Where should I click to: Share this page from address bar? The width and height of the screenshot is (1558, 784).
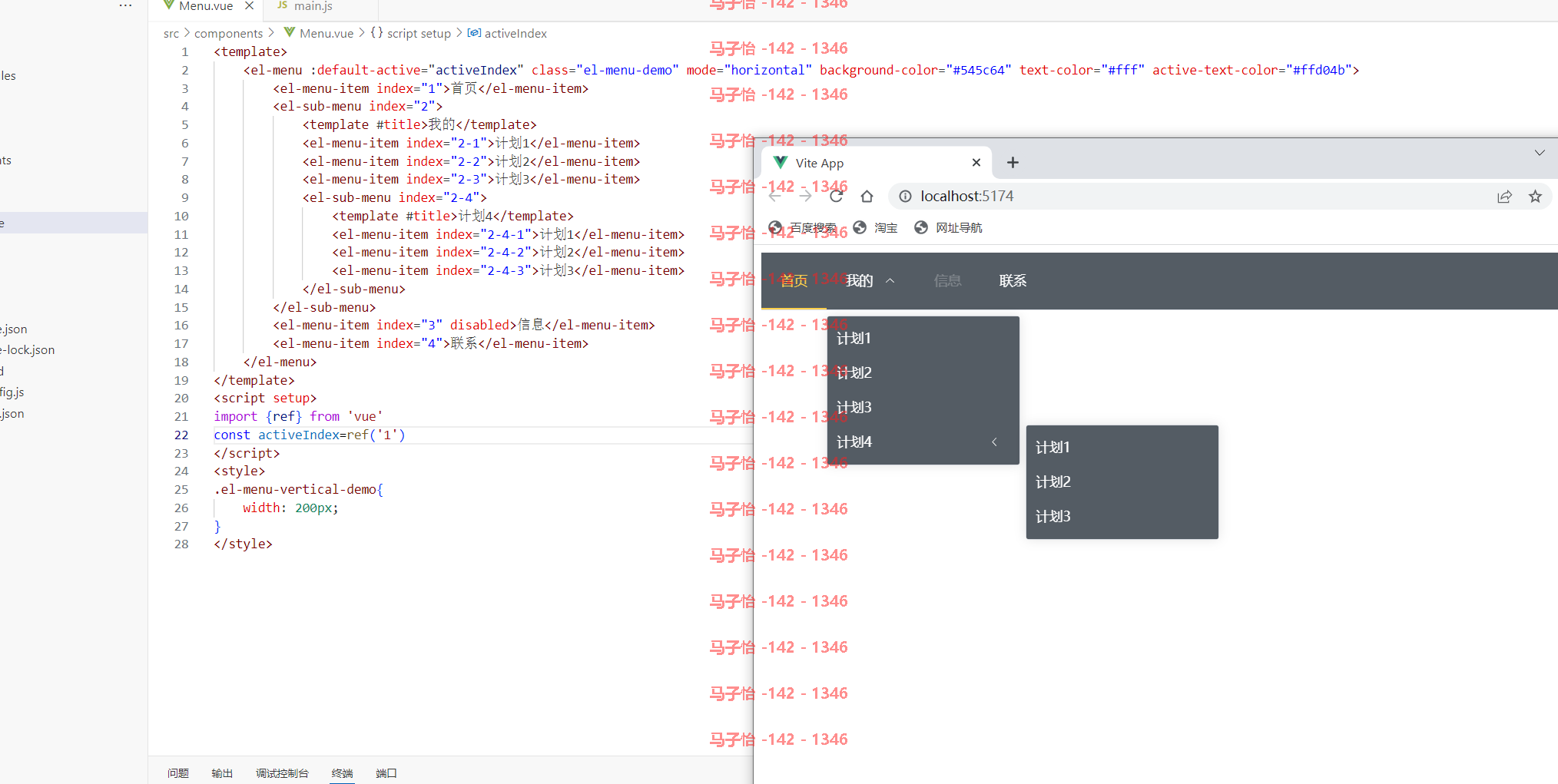click(1505, 197)
